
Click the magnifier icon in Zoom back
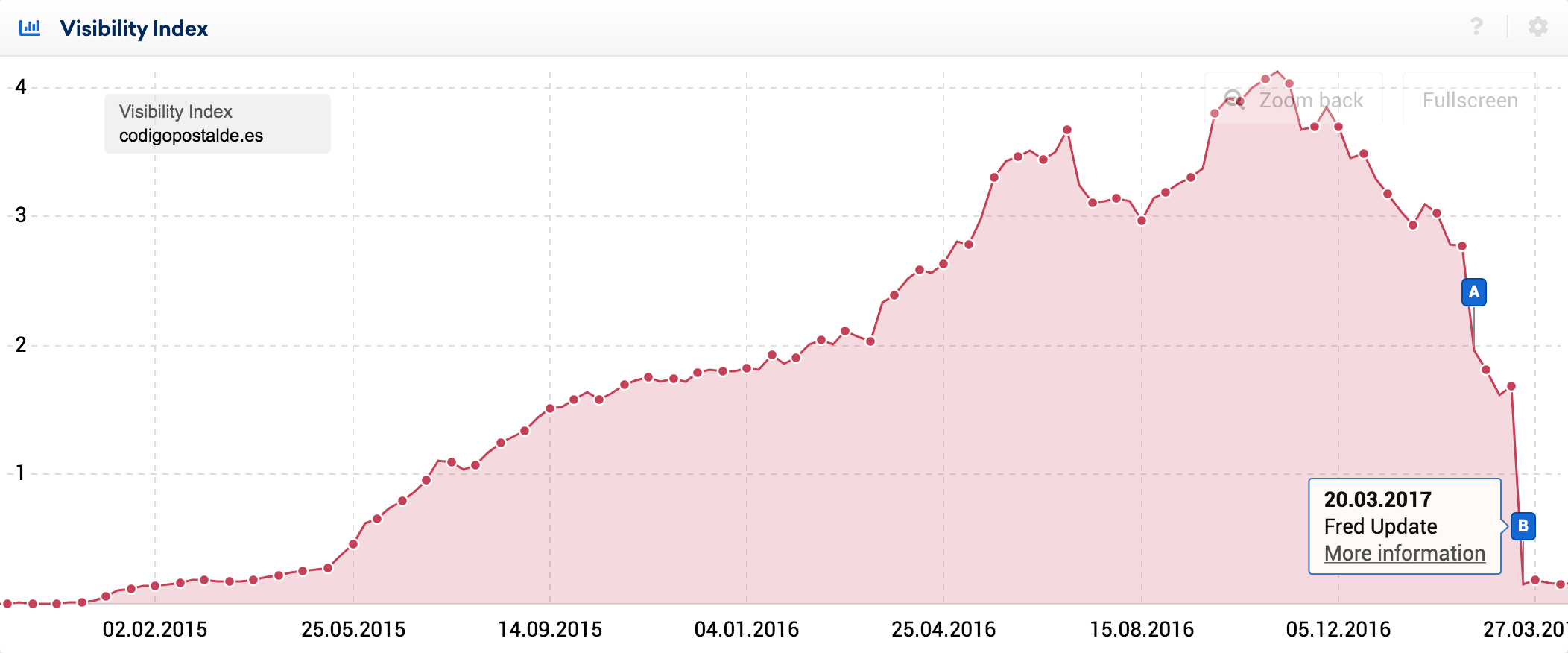(x=1234, y=99)
